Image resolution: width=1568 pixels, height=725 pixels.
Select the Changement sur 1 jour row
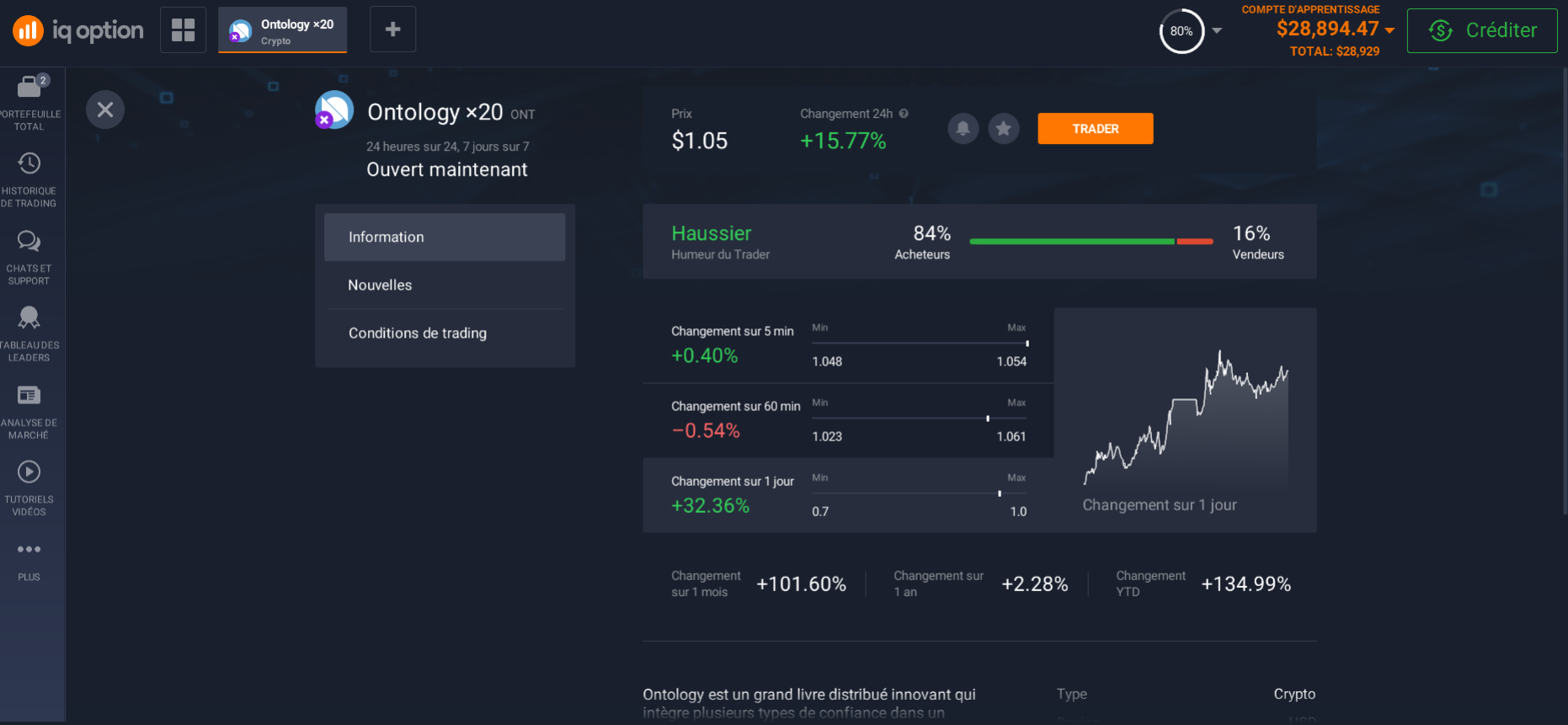click(x=848, y=496)
